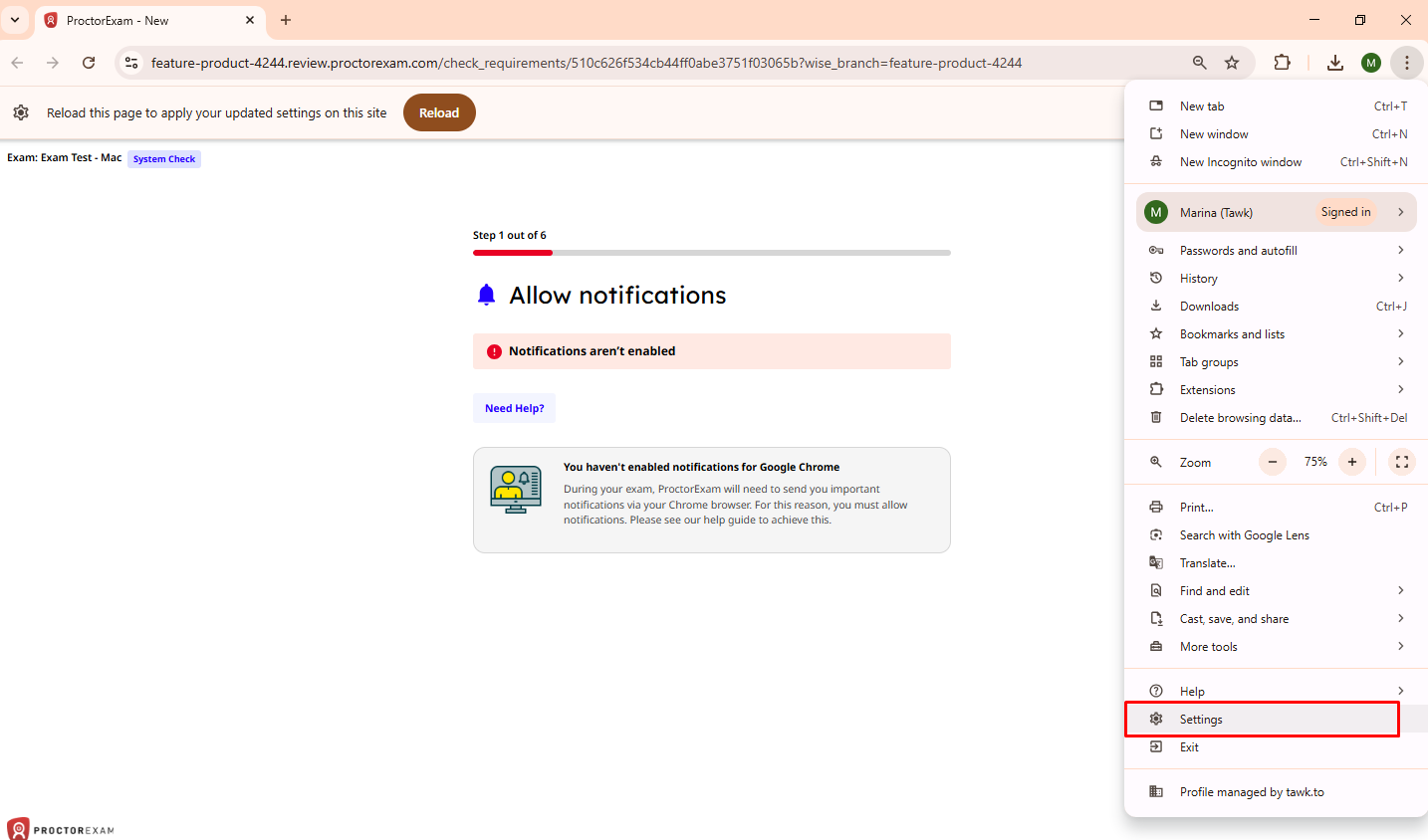This screenshot has height=840, width=1428.
Task: Bookmark this page with the star icon
Action: 1232,63
